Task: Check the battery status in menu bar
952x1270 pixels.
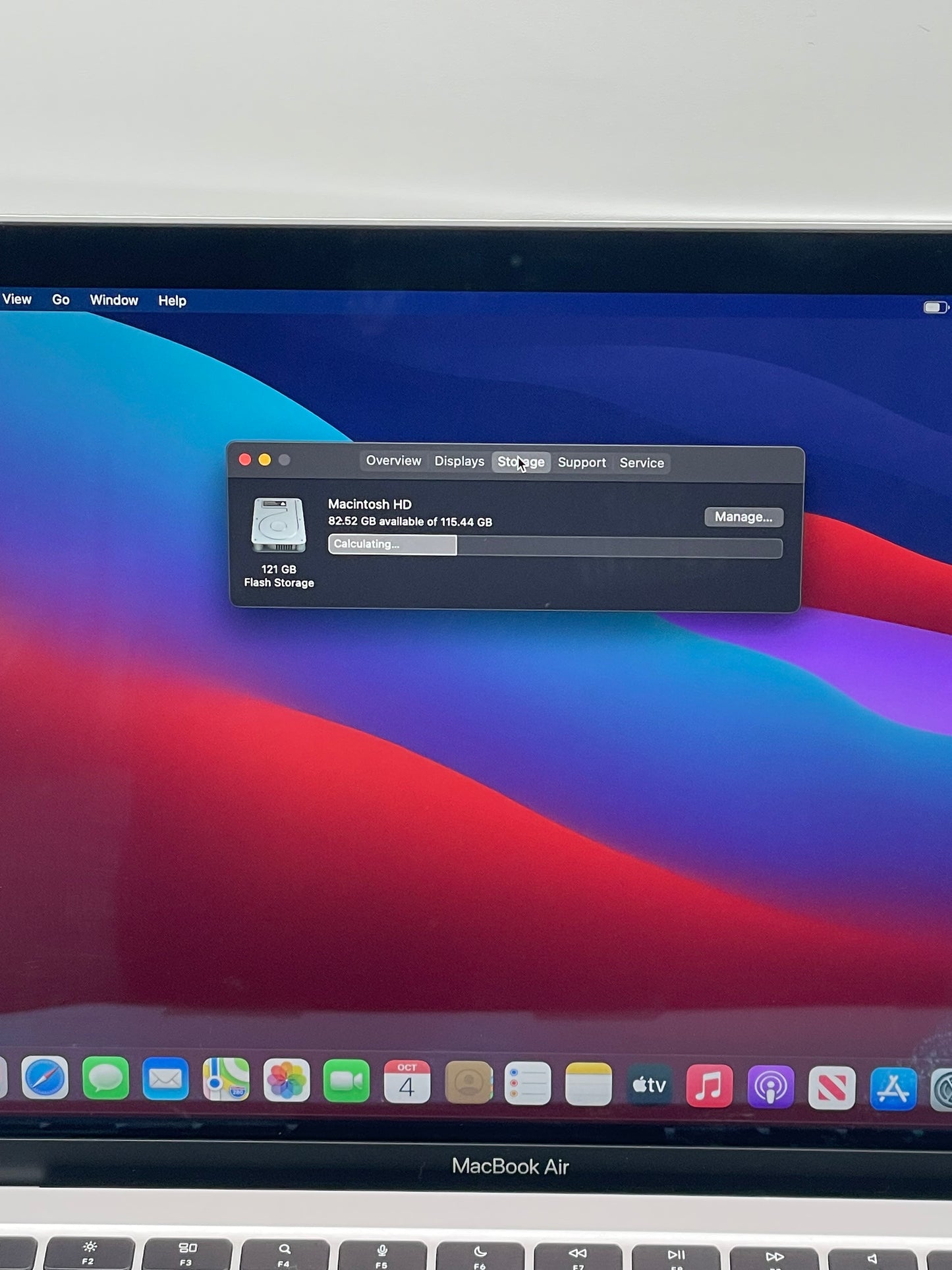Action: tap(936, 307)
